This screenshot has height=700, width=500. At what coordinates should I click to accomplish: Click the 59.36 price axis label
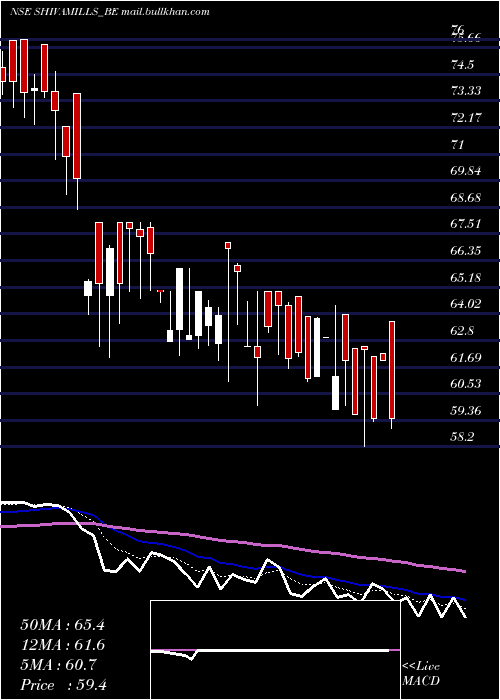tap(466, 410)
